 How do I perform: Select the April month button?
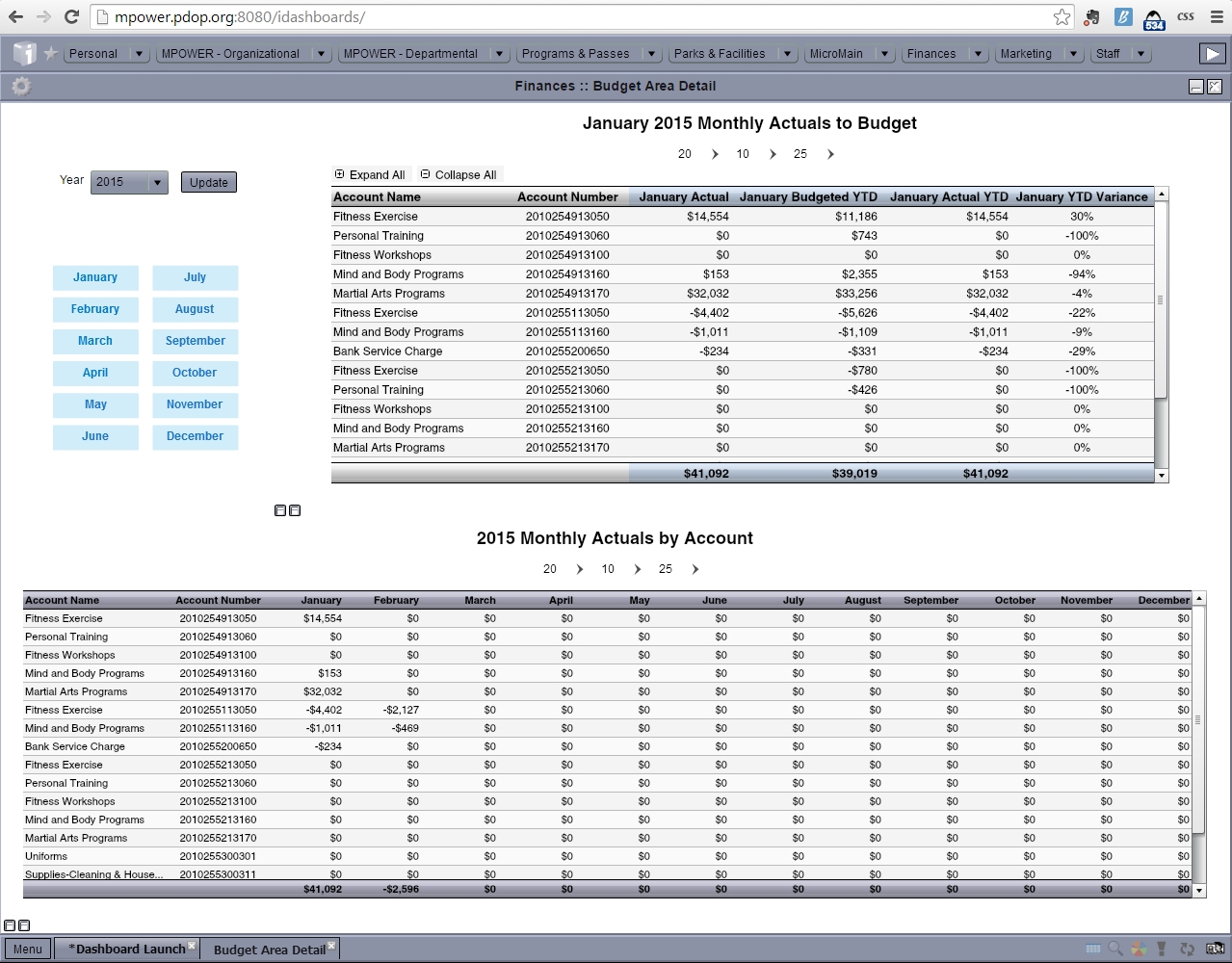(95, 373)
